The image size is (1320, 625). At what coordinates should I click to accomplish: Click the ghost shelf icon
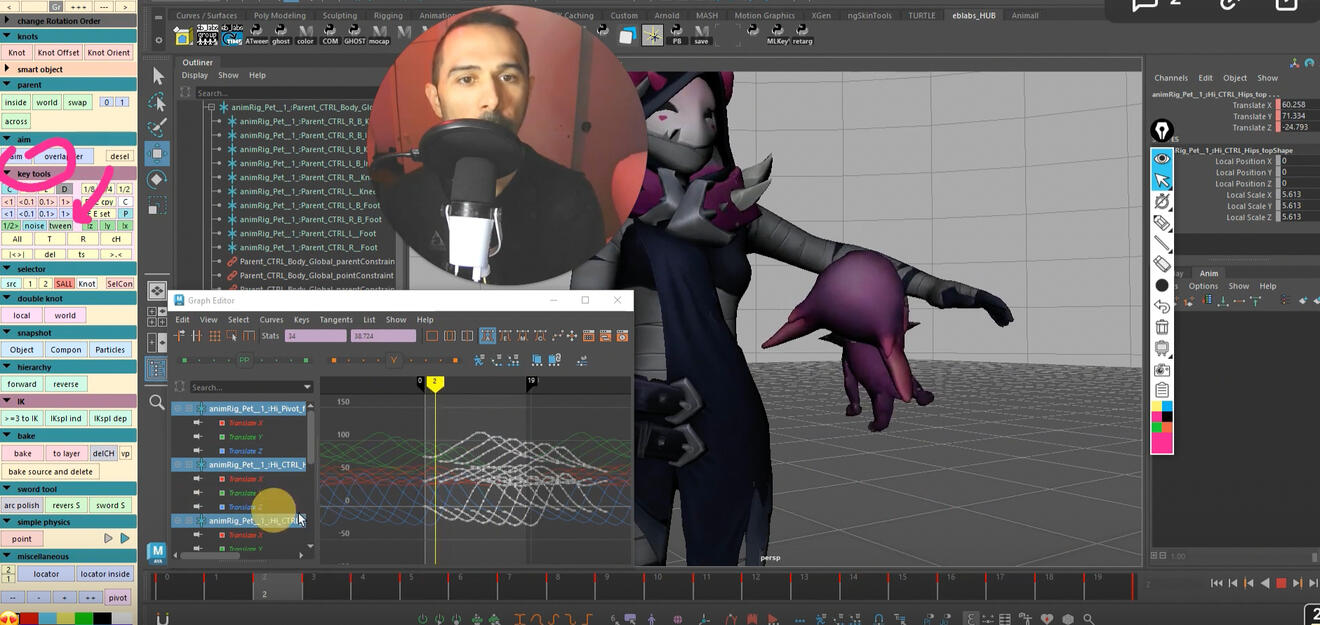click(281, 36)
